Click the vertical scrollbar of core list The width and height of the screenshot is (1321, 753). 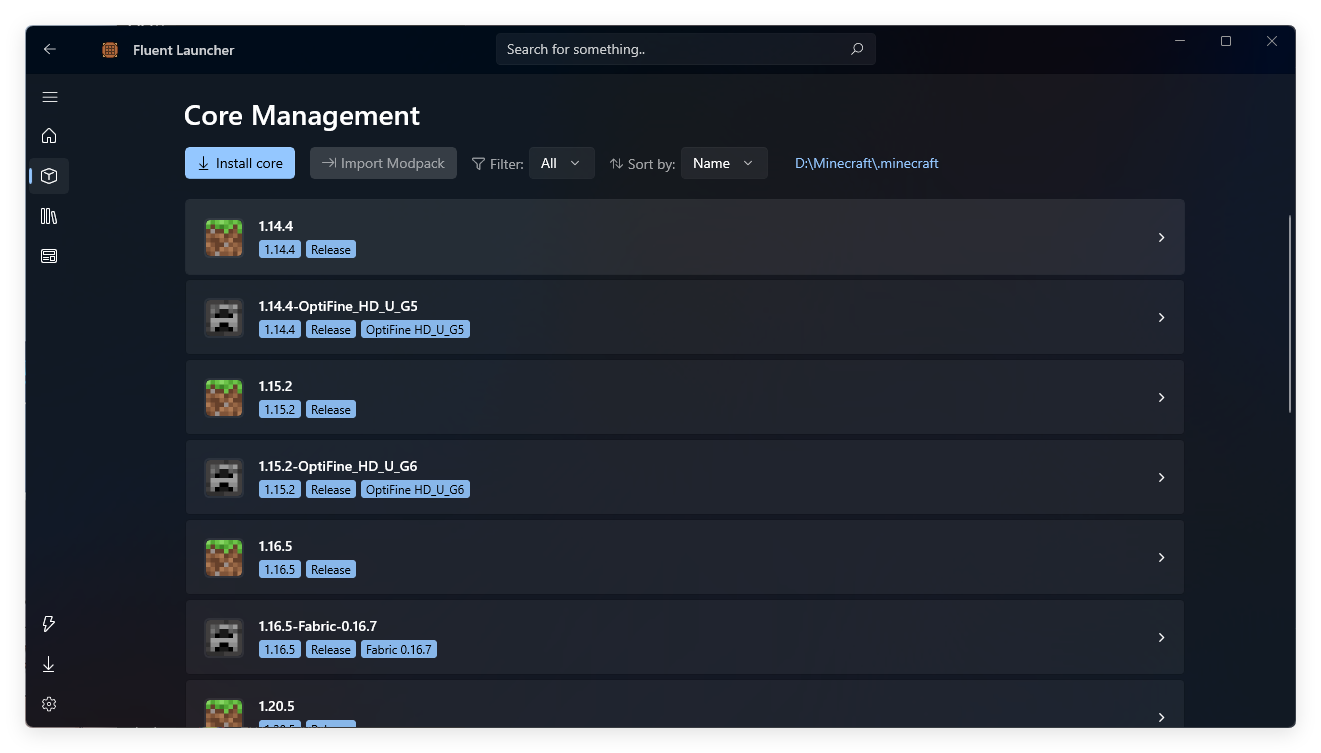(x=1290, y=313)
